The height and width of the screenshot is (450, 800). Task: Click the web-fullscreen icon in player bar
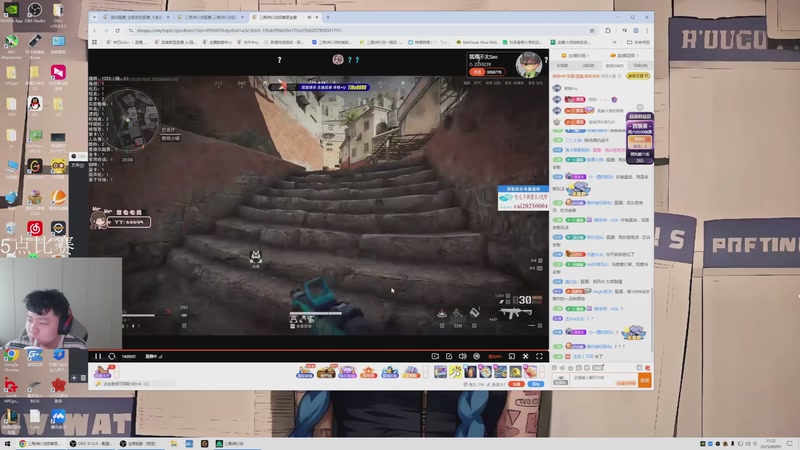coord(512,356)
